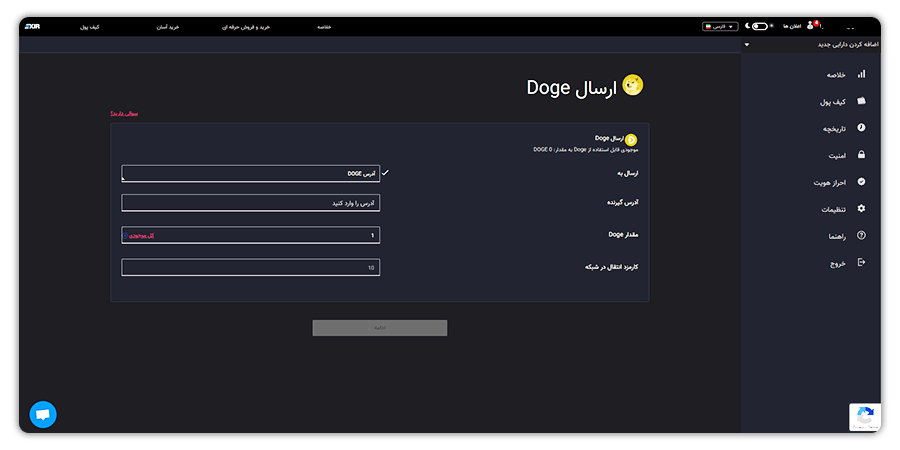
Task: Click the مقدار Doge amount input field
Action: pos(250,235)
